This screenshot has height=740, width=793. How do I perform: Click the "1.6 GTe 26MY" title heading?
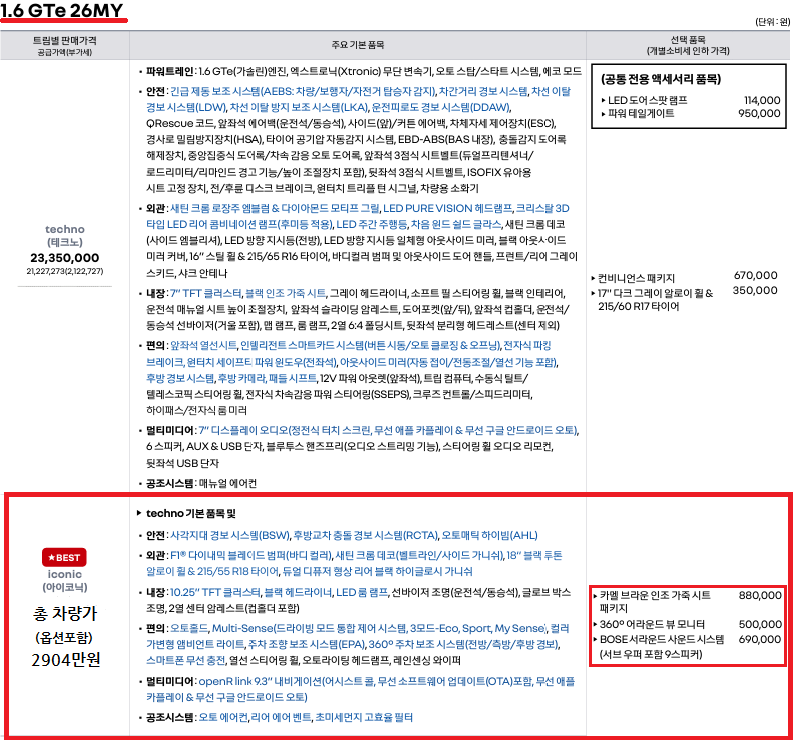point(63,14)
